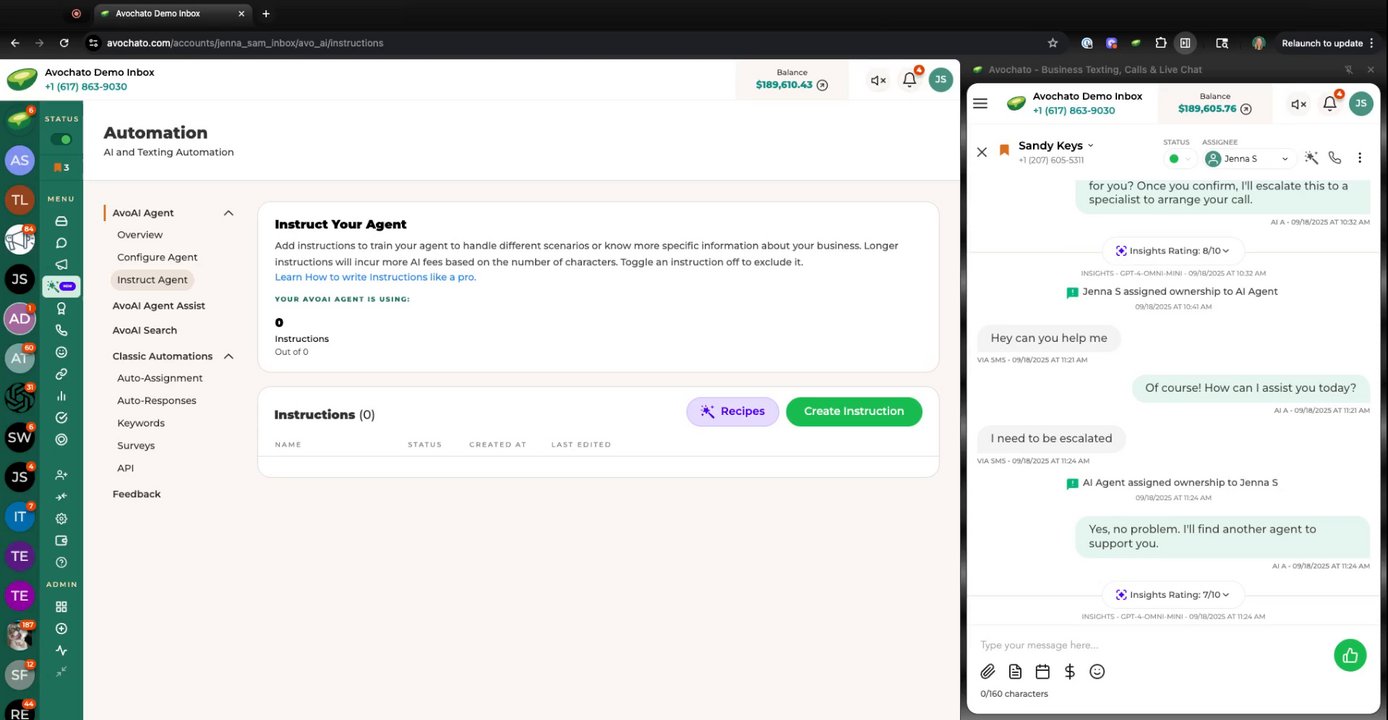
Task: Open the templates document icon in the composer
Action: coord(1015,672)
